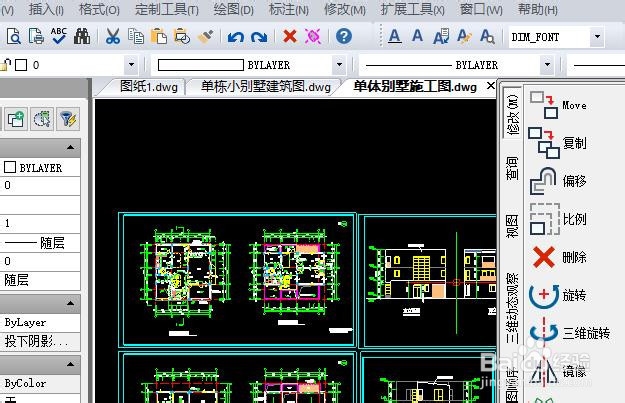
Task: Select the 三维旋转 3D rotate tool
Action: point(570,332)
